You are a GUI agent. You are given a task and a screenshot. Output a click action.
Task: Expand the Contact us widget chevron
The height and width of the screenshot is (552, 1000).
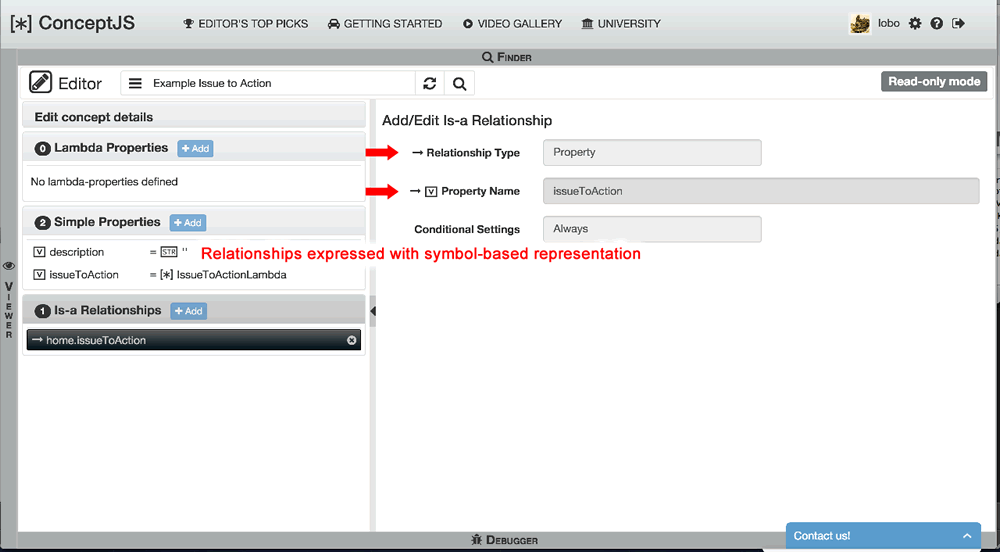(967, 536)
